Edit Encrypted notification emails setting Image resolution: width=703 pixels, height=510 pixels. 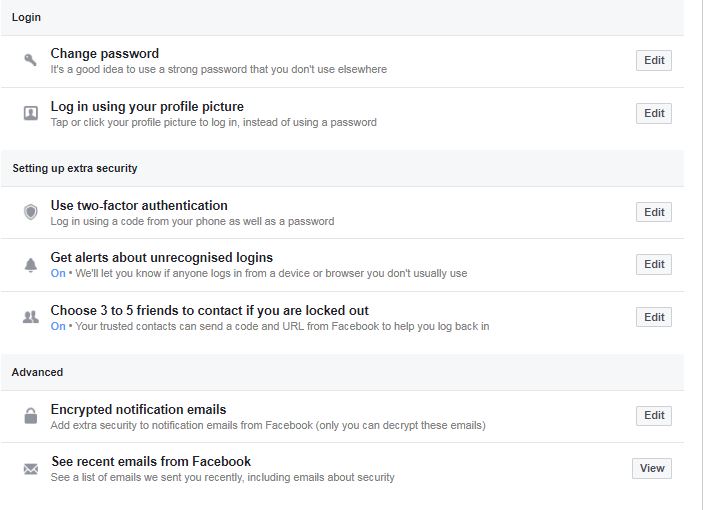(654, 415)
